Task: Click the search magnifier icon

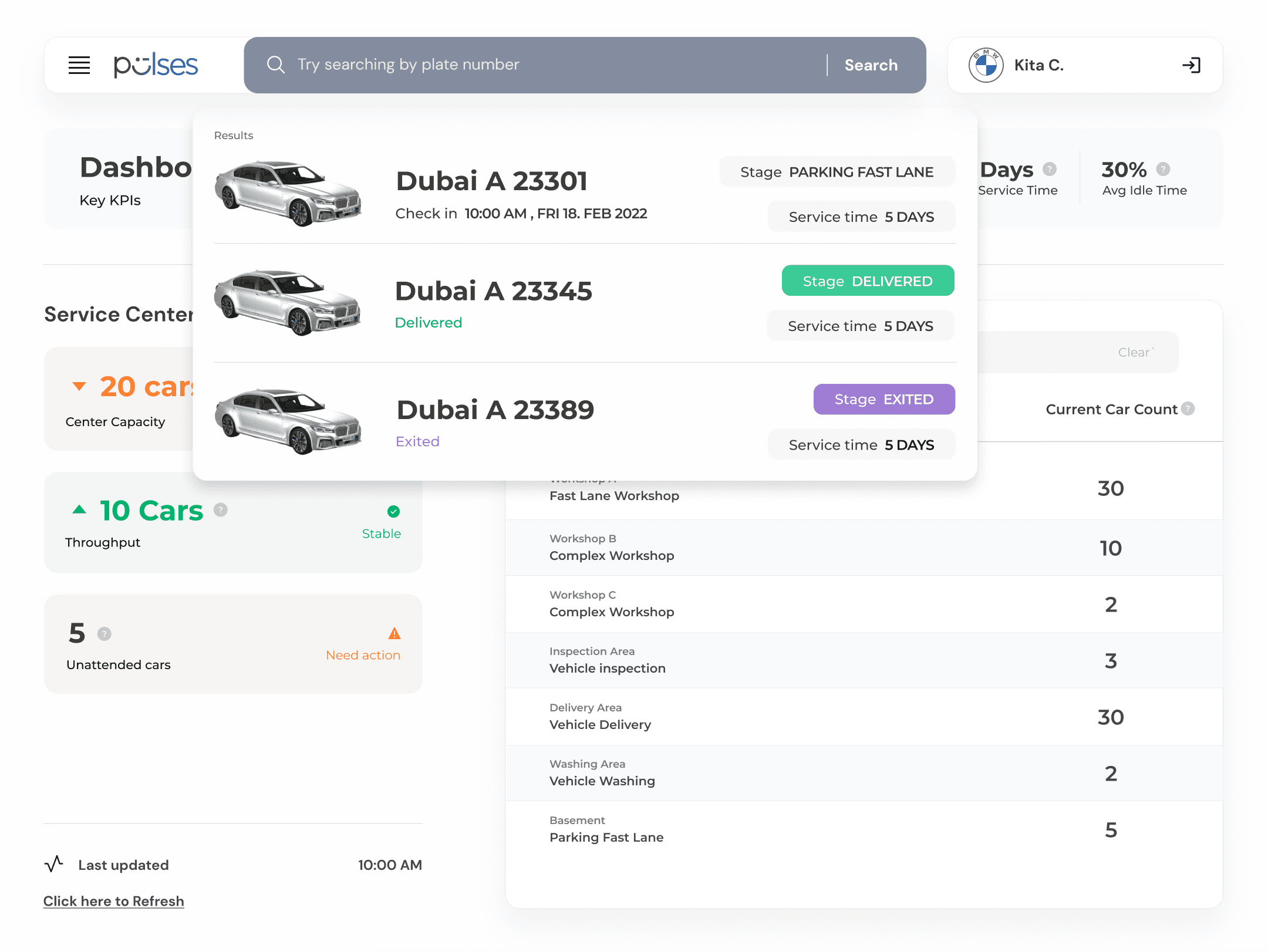Action: click(x=276, y=65)
